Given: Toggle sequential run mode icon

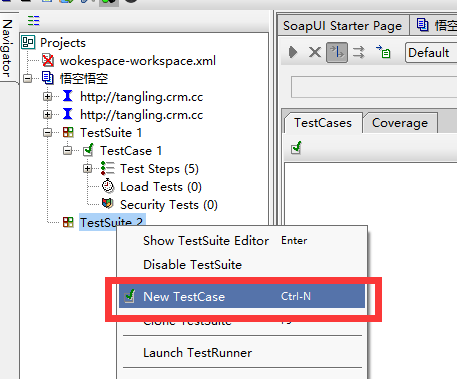Looking at the screenshot, I should coord(337,52).
